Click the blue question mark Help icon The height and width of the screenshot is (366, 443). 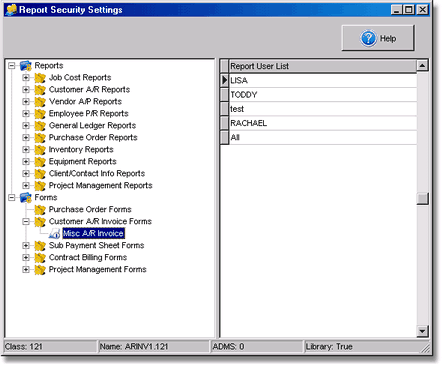pyautogui.click(x=368, y=38)
